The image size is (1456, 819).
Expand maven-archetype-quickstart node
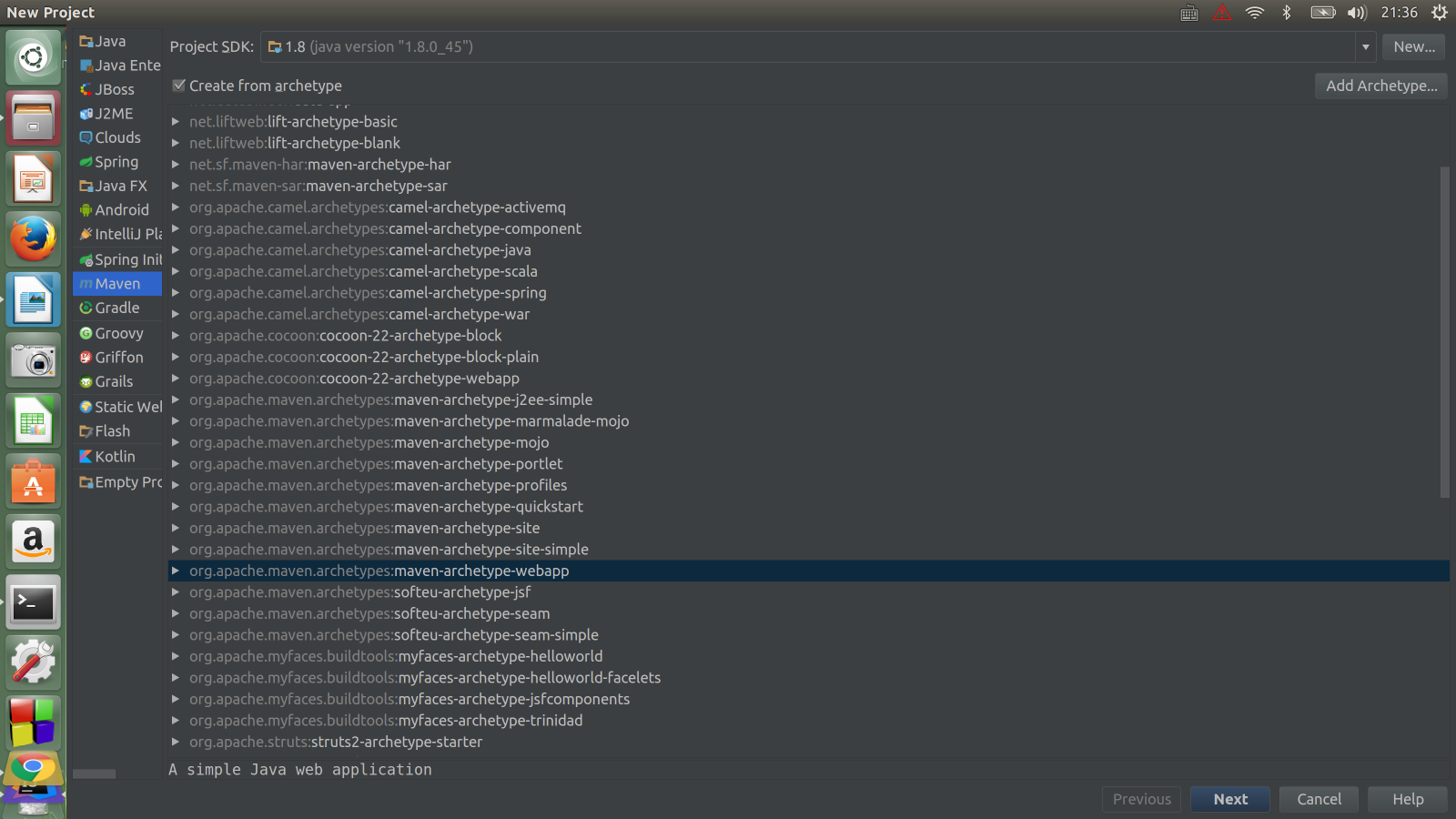click(176, 506)
